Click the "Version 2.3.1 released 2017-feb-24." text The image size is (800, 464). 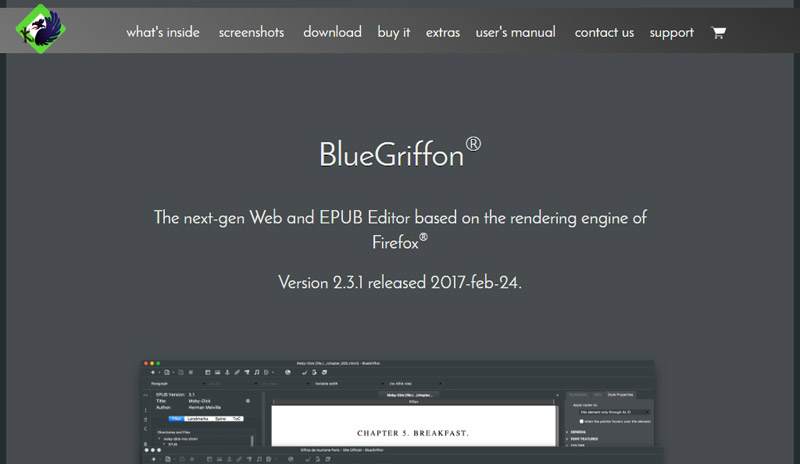point(400,282)
